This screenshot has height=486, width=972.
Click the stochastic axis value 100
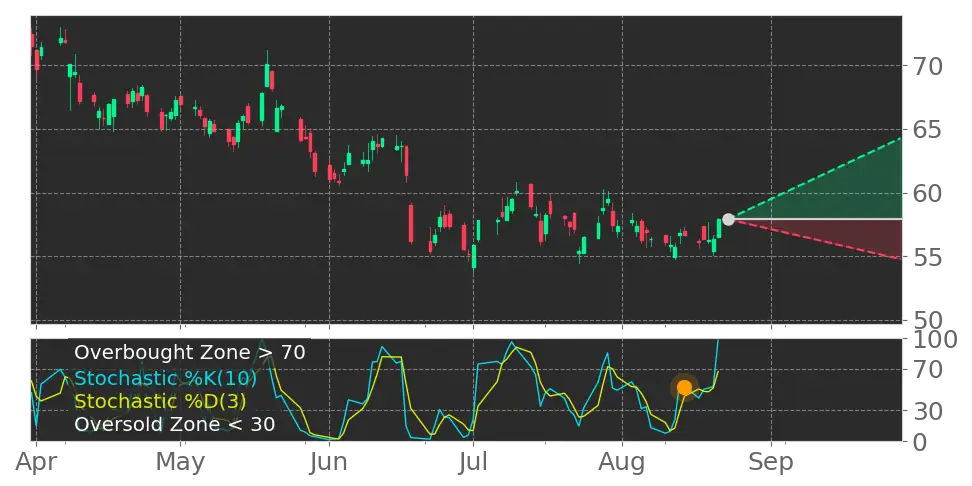[934, 340]
